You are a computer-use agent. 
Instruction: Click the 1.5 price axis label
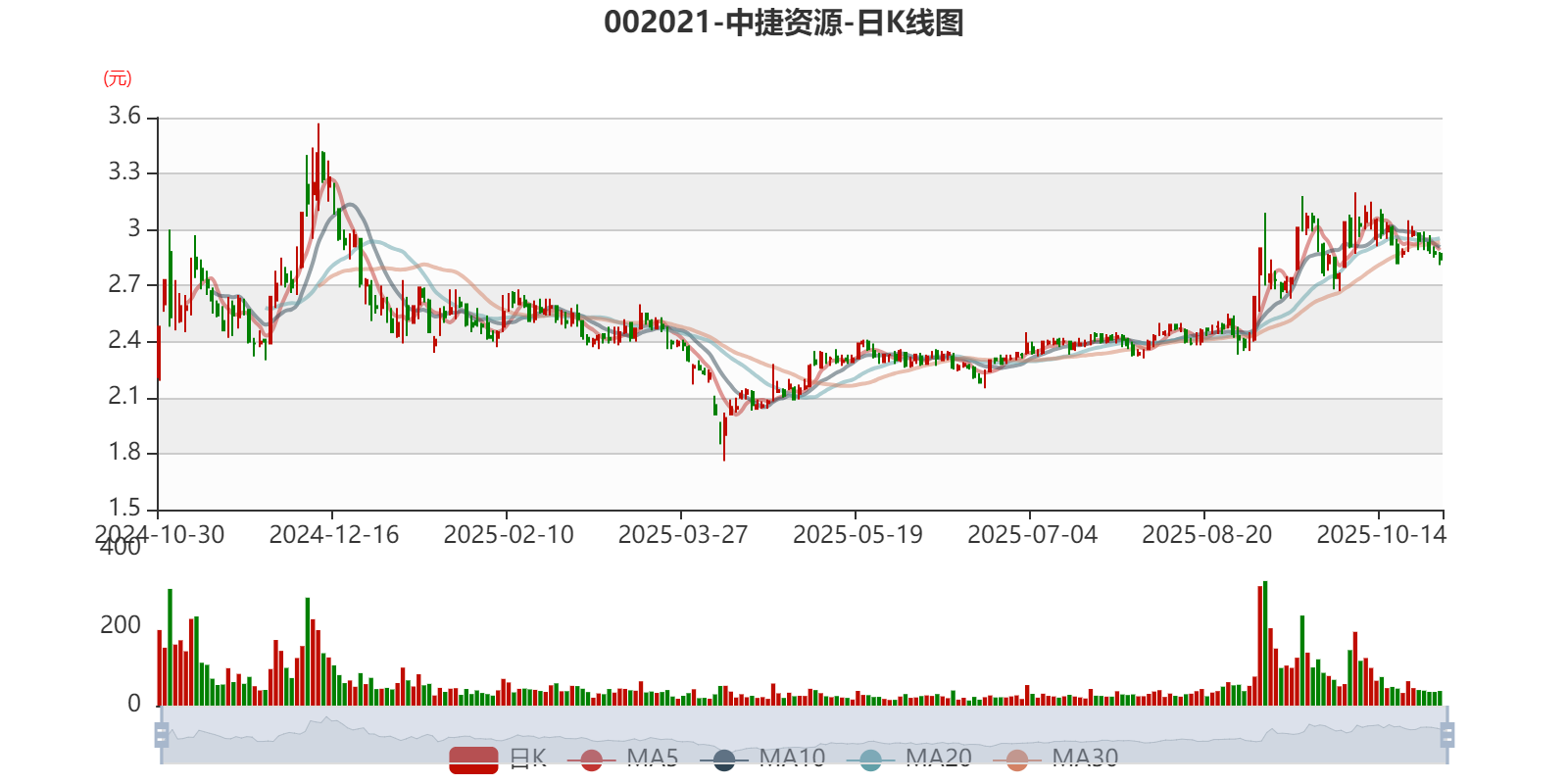(x=124, y=509)
